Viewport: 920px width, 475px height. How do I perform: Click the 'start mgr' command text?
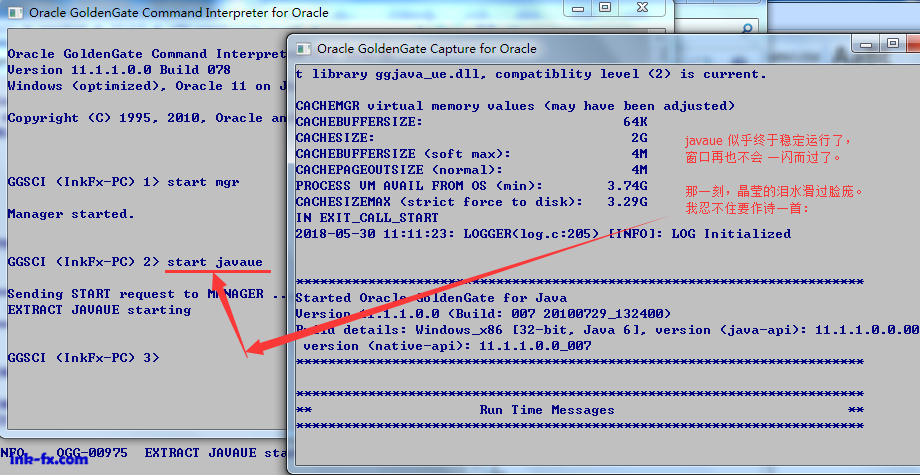pyautogui.click(x=203, y=182)
